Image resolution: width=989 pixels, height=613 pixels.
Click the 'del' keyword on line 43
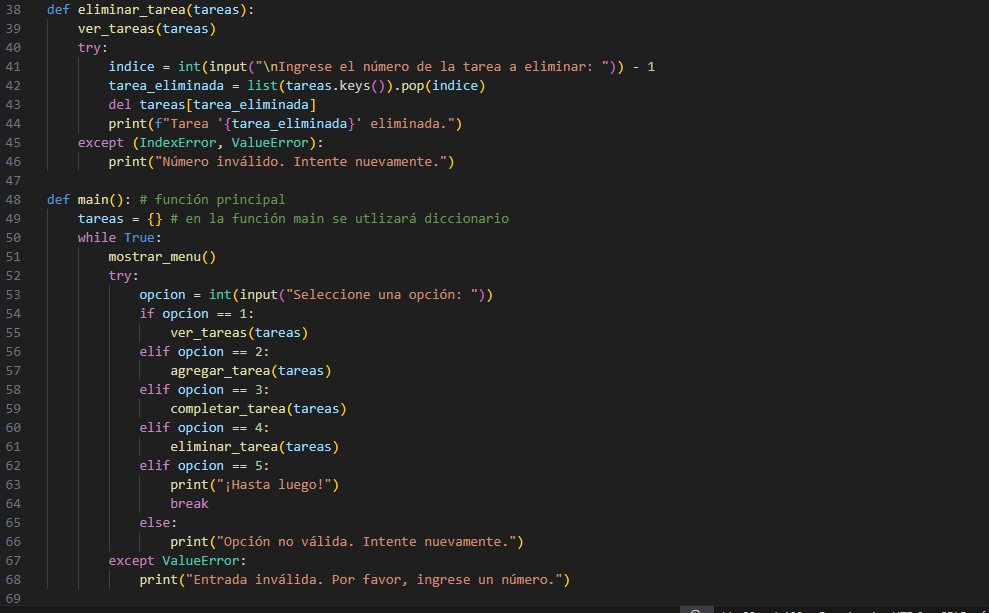(120, 104)
